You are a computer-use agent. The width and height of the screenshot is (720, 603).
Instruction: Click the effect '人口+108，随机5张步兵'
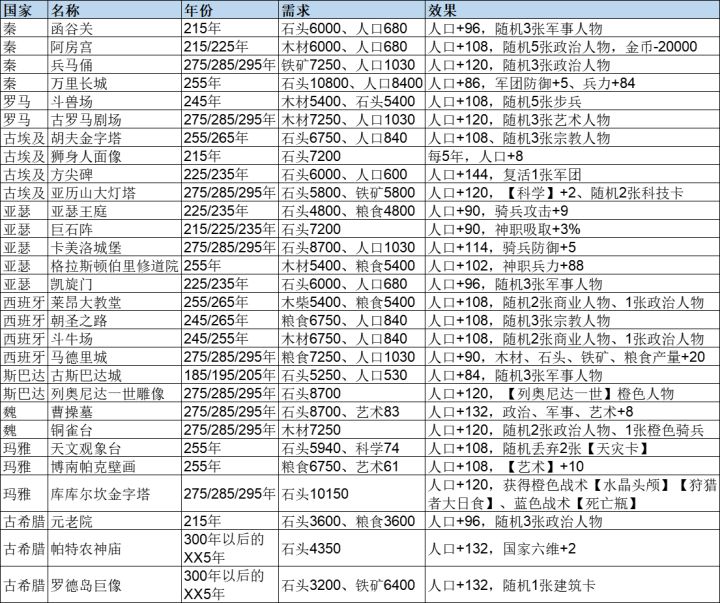click(x=572, y=101)
